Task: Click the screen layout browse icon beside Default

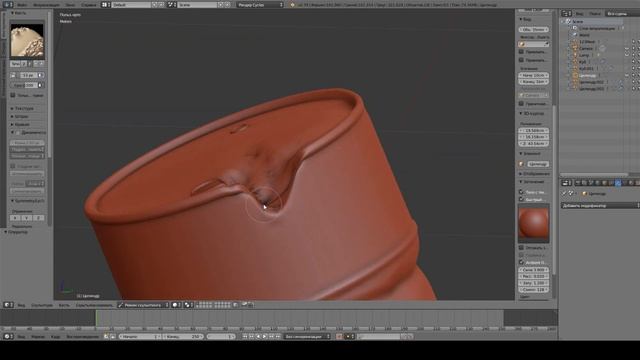Action: [105, 5]
